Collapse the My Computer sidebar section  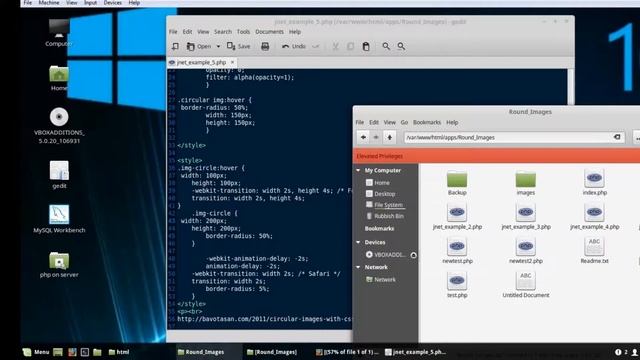(x=358, y=170)
